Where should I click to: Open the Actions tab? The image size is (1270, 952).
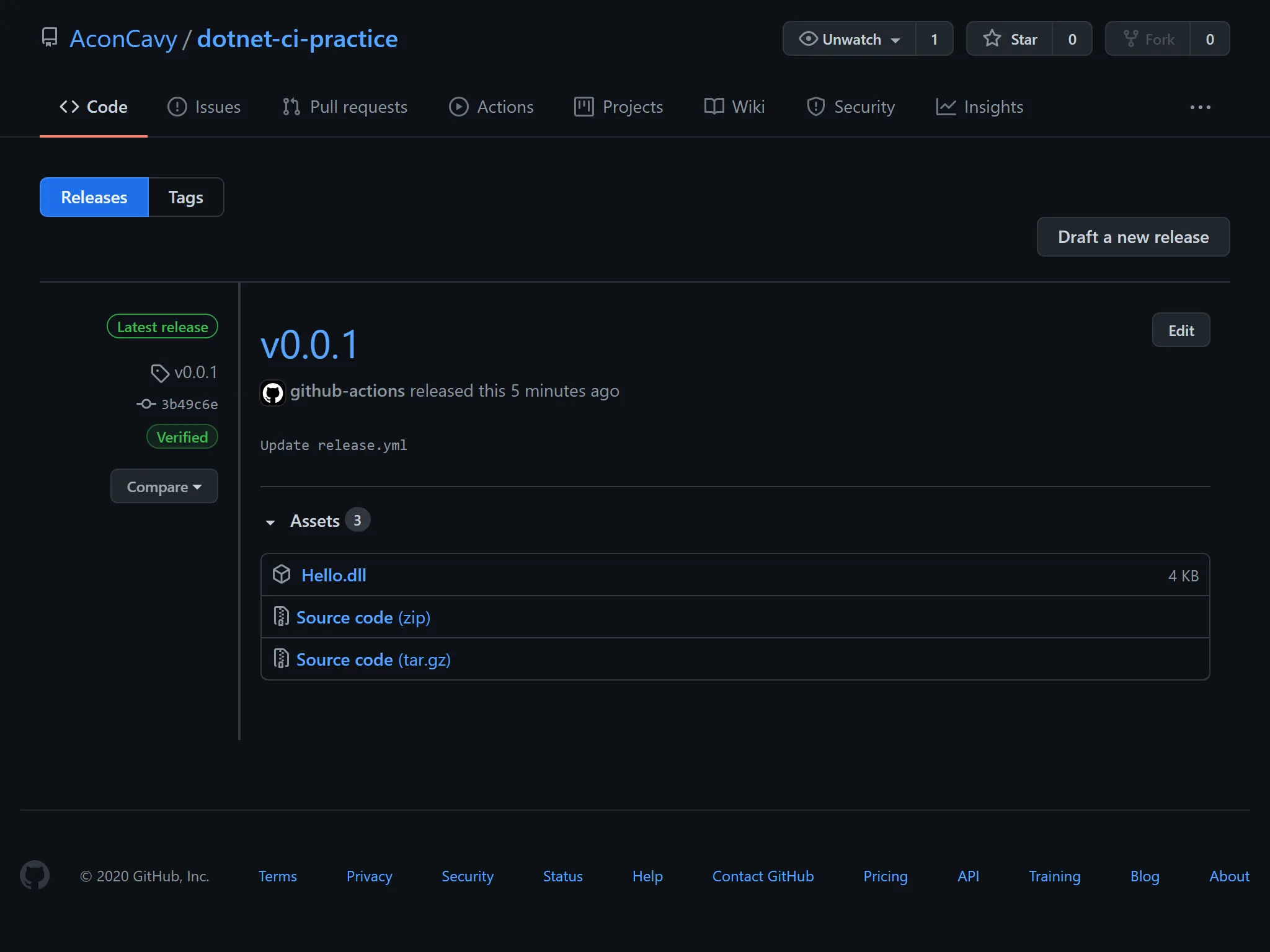pos(491,107)
